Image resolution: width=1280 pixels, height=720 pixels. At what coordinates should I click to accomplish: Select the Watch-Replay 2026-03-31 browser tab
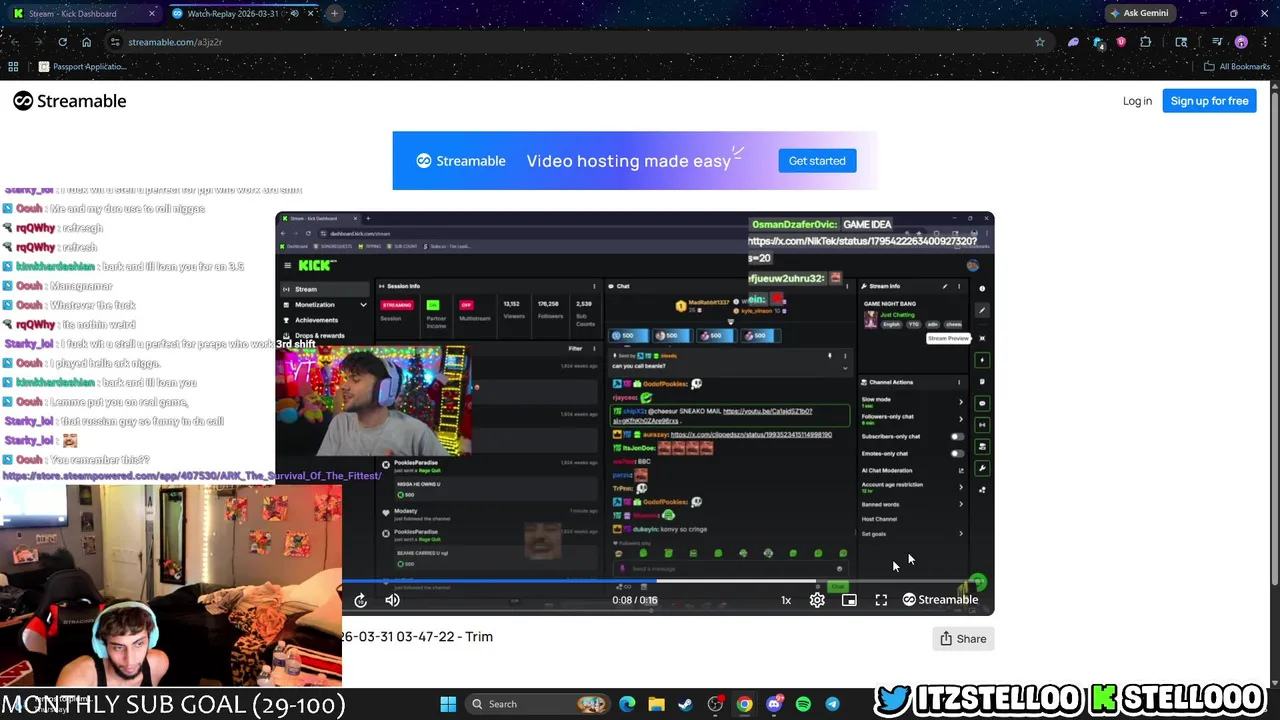235,14
